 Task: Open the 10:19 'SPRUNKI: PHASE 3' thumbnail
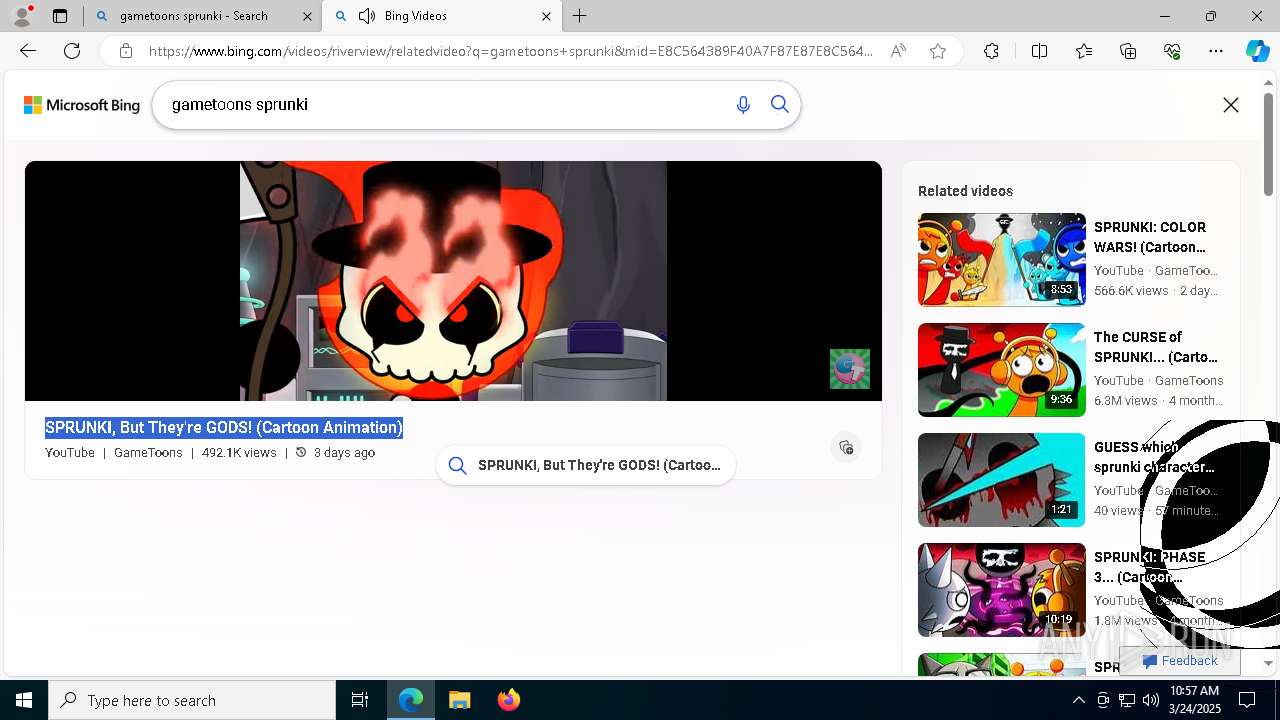(x=1002, y=590)
